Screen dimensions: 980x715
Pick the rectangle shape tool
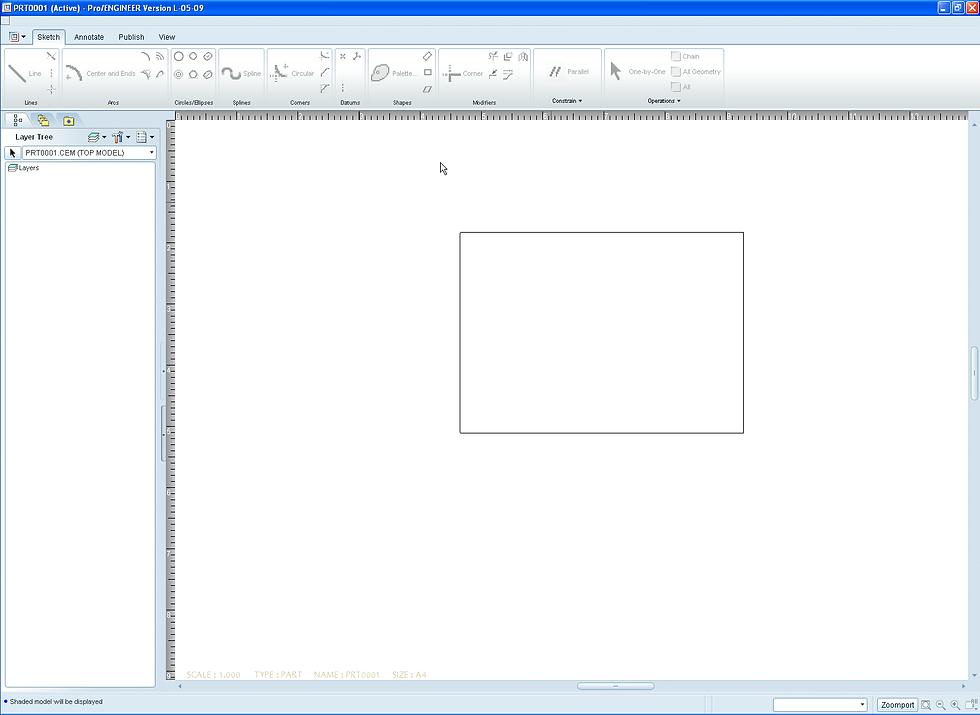[x=428, y=72]
